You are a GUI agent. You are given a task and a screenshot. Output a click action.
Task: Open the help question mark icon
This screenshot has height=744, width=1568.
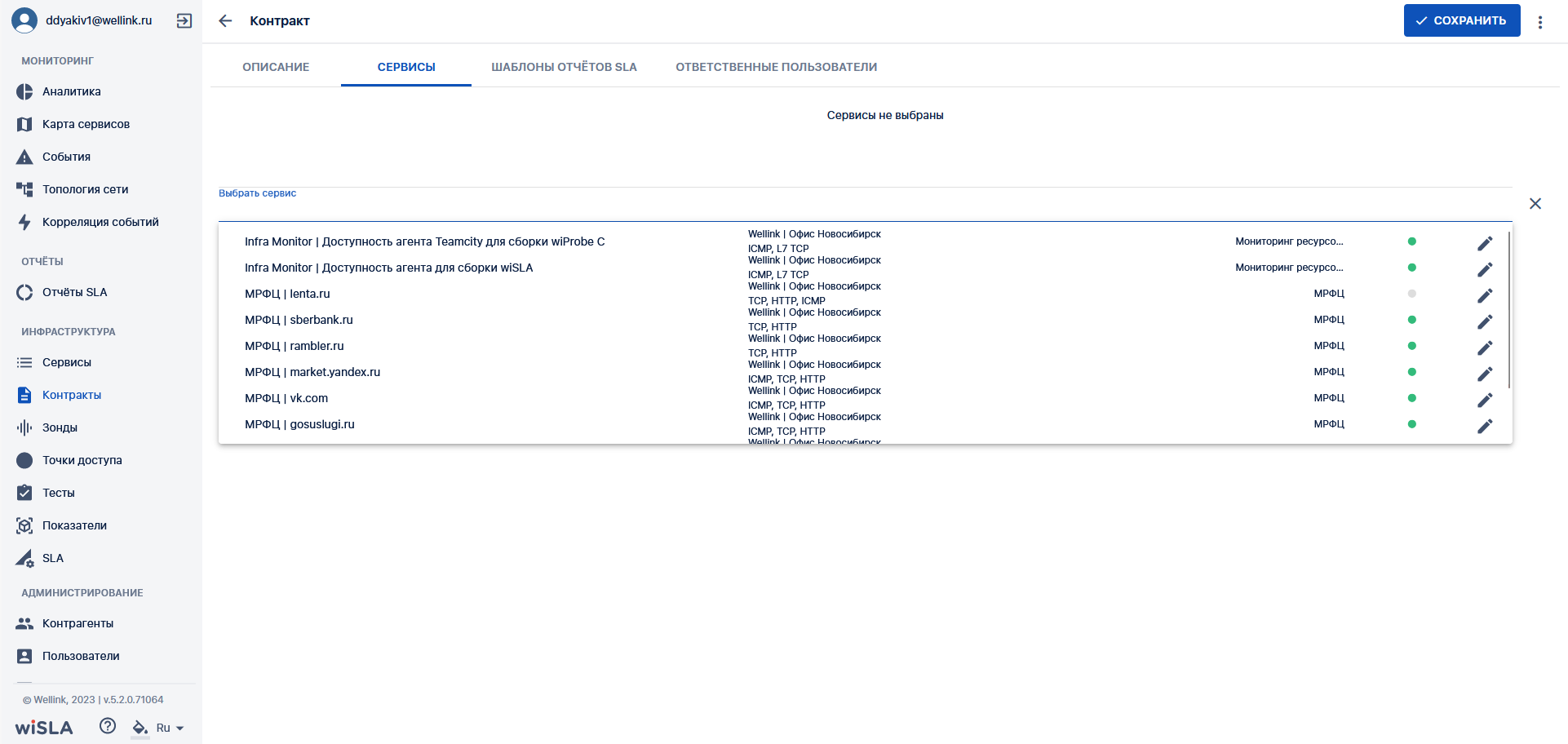click(x=108, y=726)
